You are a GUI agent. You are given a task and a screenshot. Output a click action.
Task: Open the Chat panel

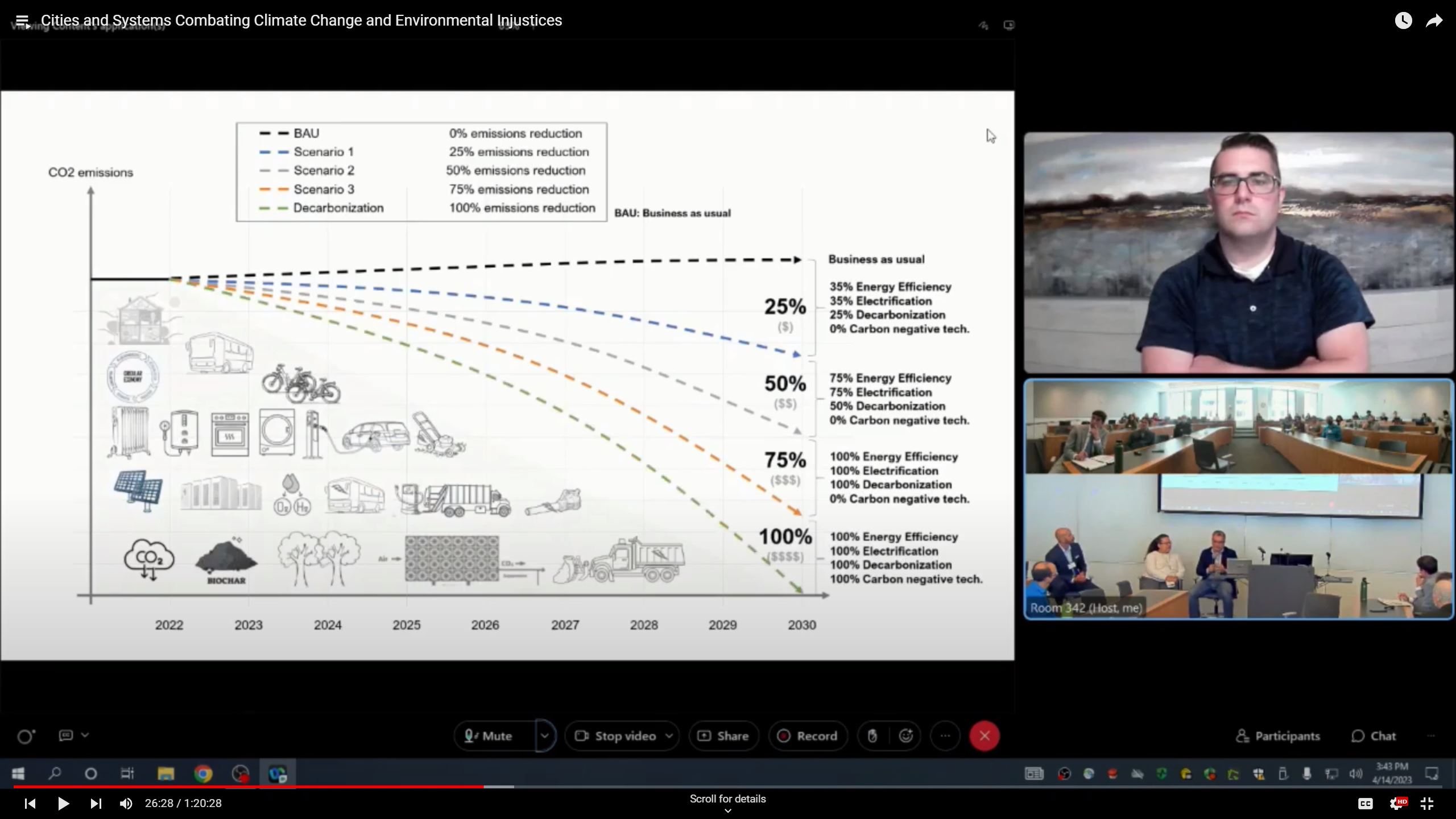tap(1374, 736)
